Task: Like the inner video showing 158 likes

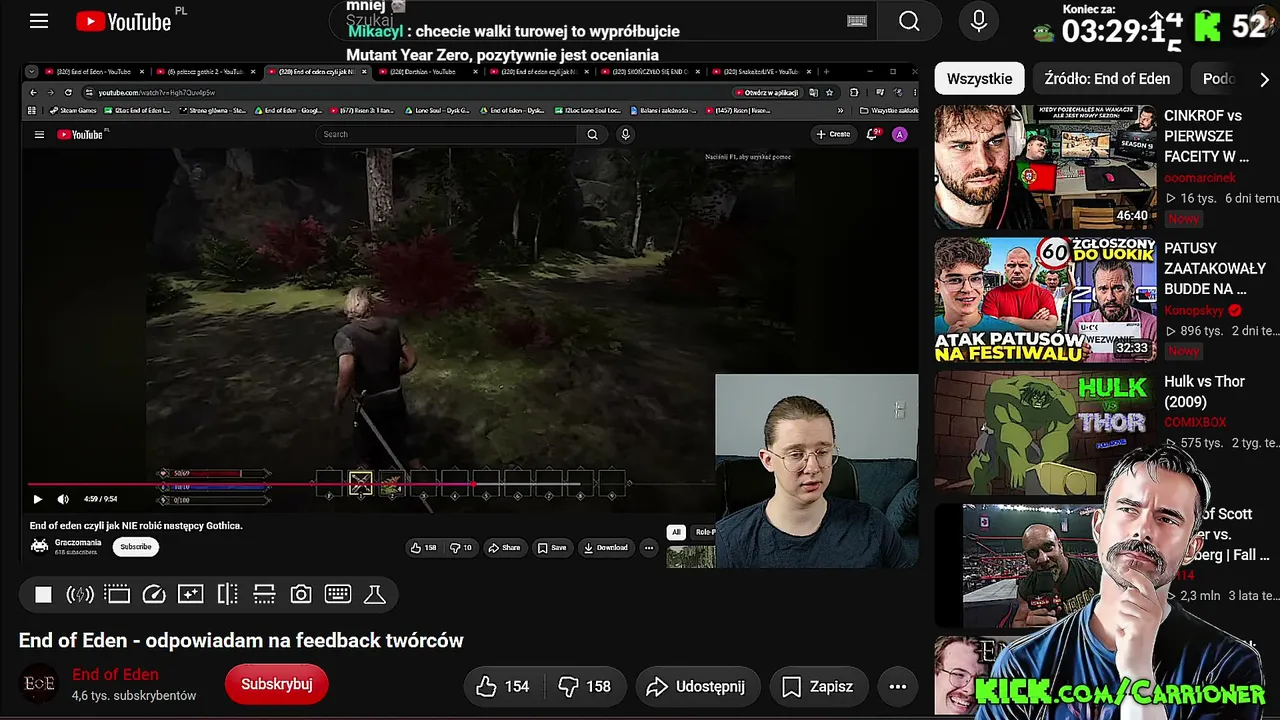Action: (424, 548)
